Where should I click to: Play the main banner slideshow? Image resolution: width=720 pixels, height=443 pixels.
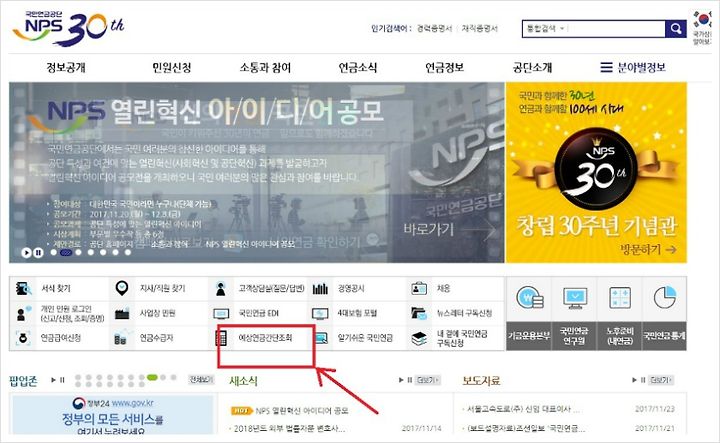click(x=26, y=252)
